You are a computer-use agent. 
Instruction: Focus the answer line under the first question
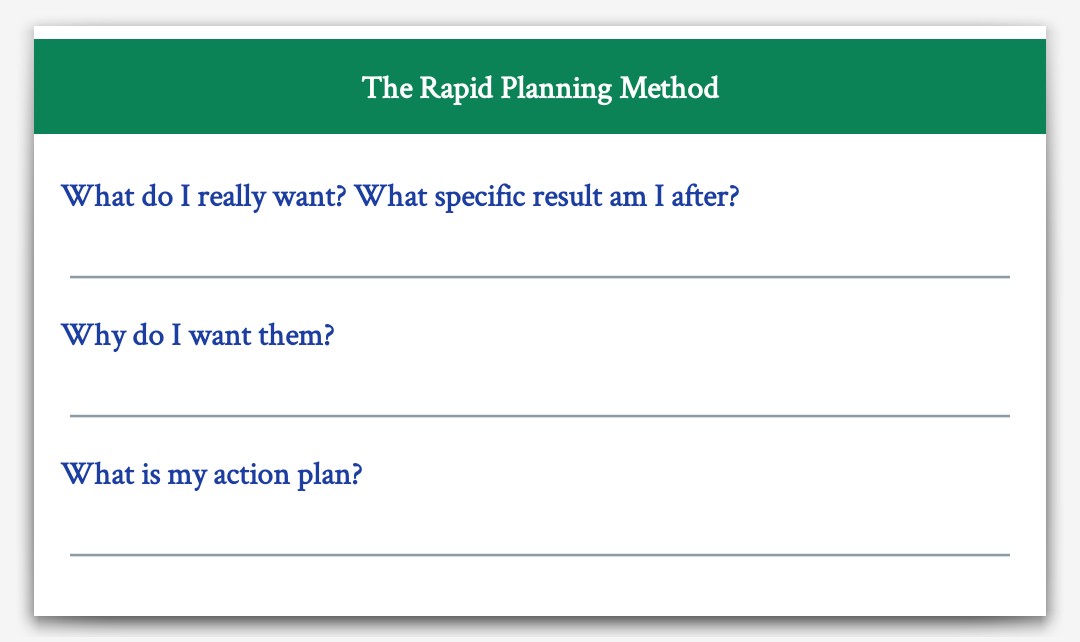tap(540, 277)
